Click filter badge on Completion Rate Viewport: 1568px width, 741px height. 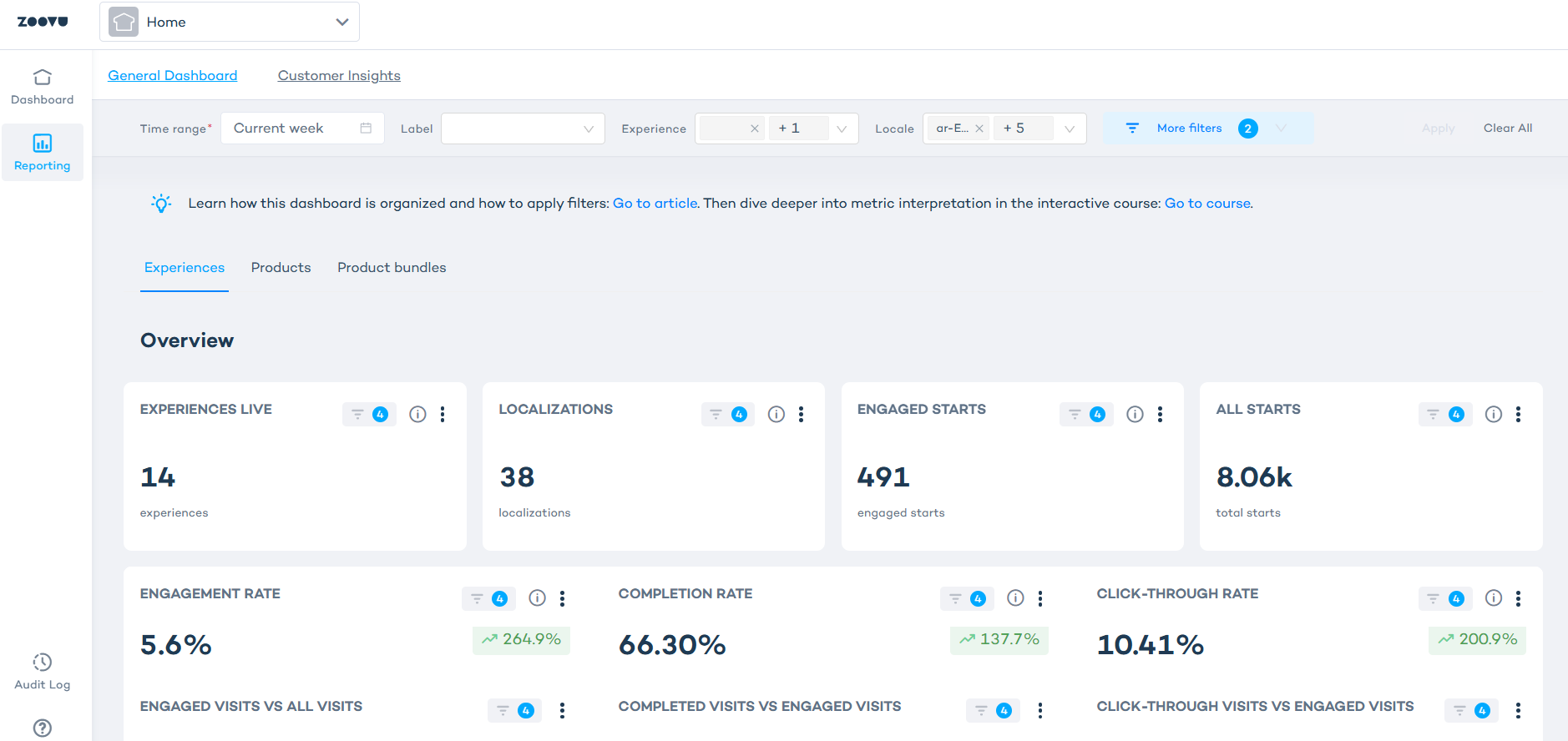tap(967, 598)
